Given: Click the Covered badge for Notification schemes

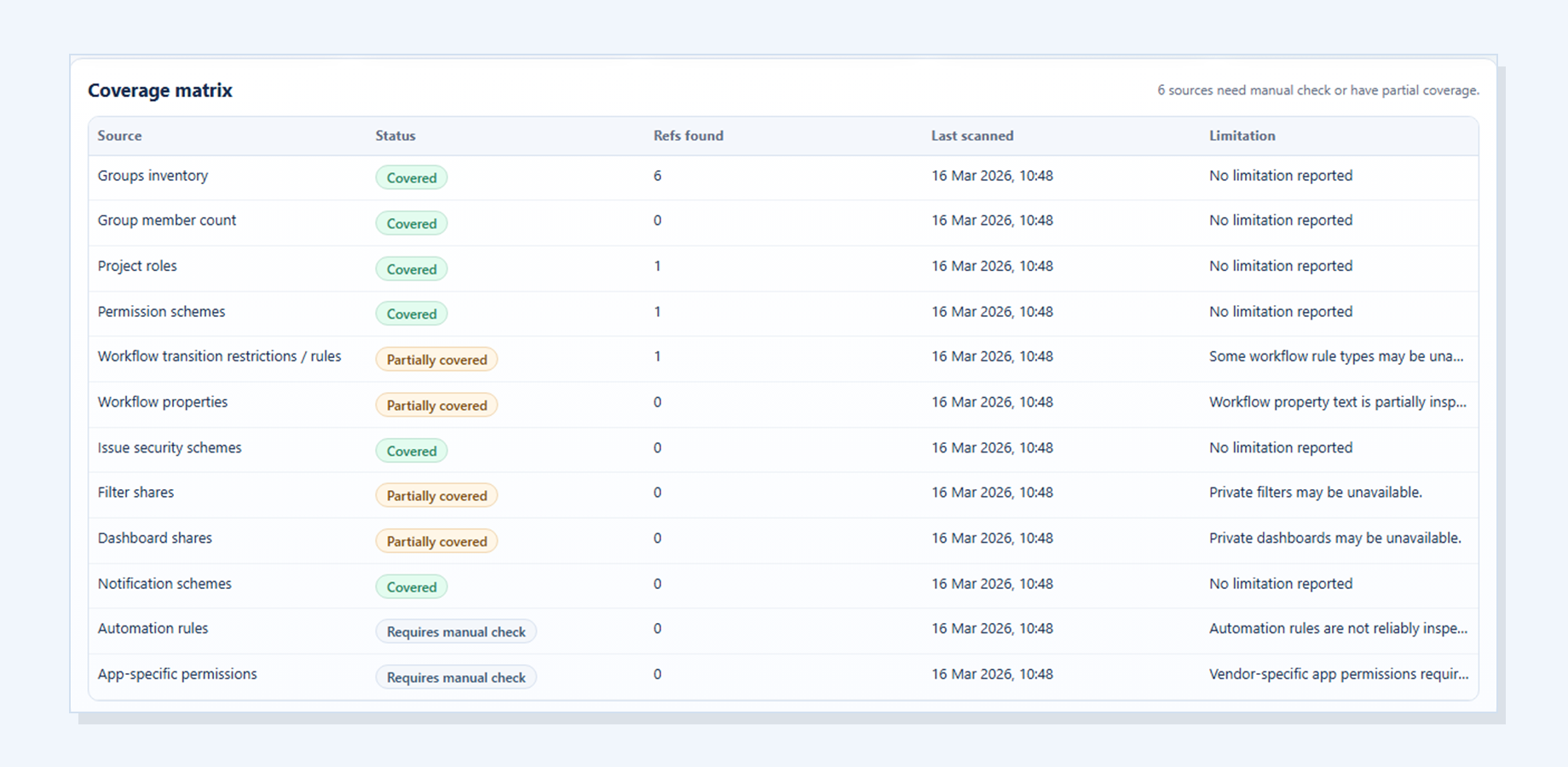Looking at the screenshot, I should 412,586.
